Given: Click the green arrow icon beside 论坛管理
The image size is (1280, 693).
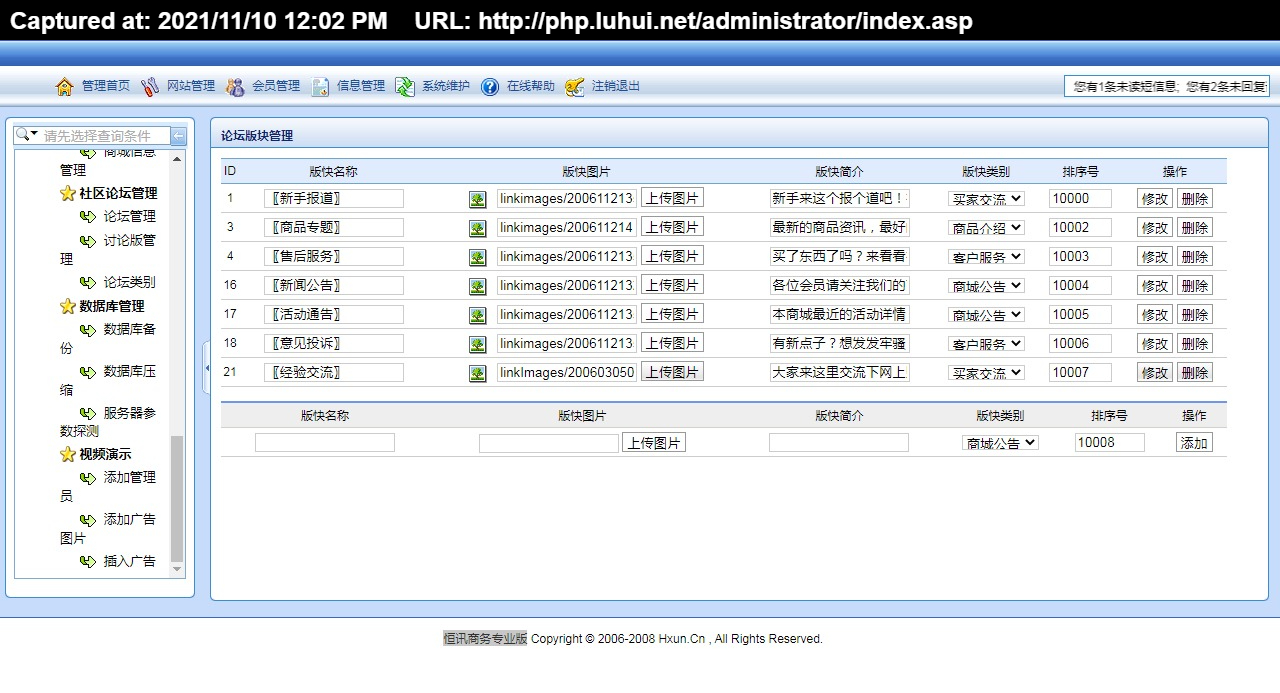Looking at the screenshot, I should click(x=88, y=217).
